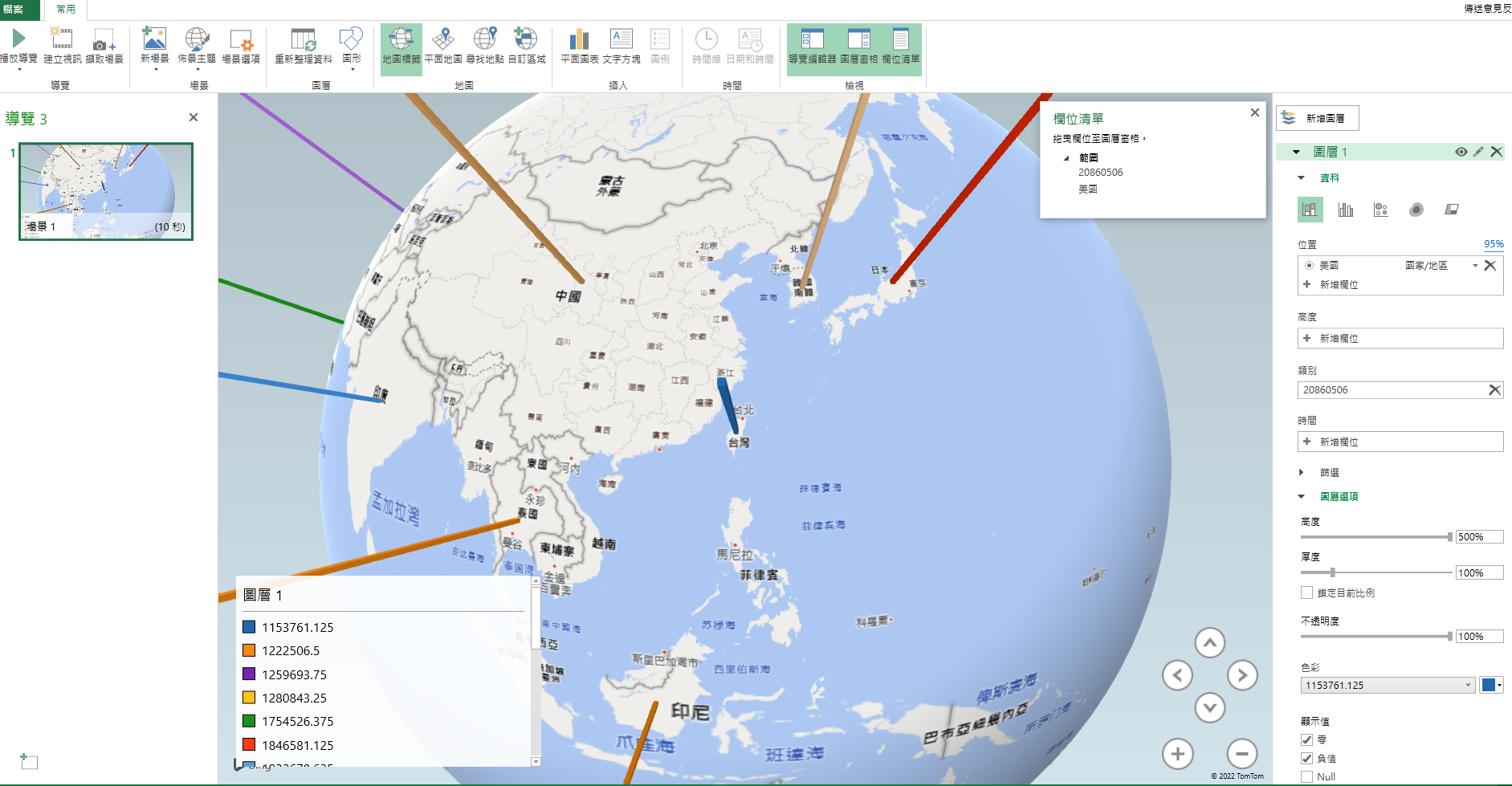Select the 美國 field in field list

click(x=1088, y=189)
